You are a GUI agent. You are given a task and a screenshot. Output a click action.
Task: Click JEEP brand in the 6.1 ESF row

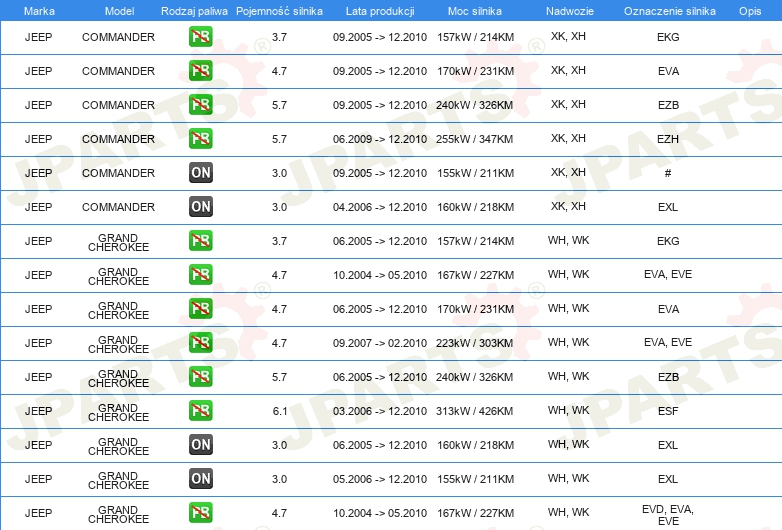[38, 411]
